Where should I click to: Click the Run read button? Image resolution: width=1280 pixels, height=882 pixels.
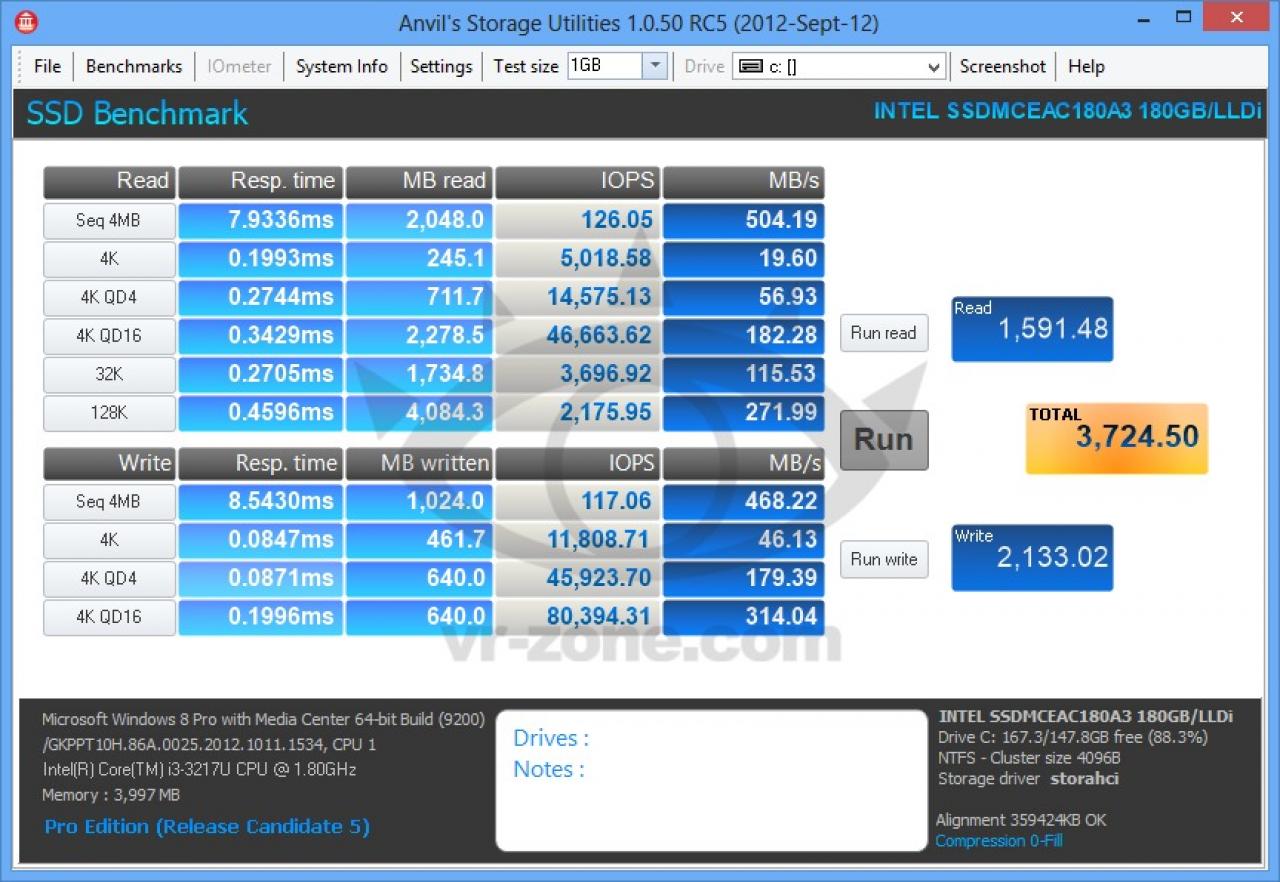[x=884, y=333]
